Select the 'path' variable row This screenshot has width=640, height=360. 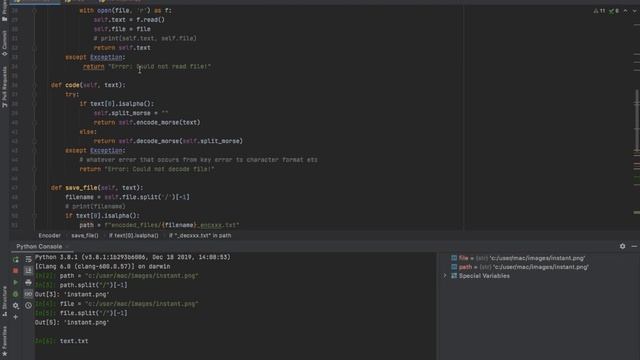[x=520, y=267]
